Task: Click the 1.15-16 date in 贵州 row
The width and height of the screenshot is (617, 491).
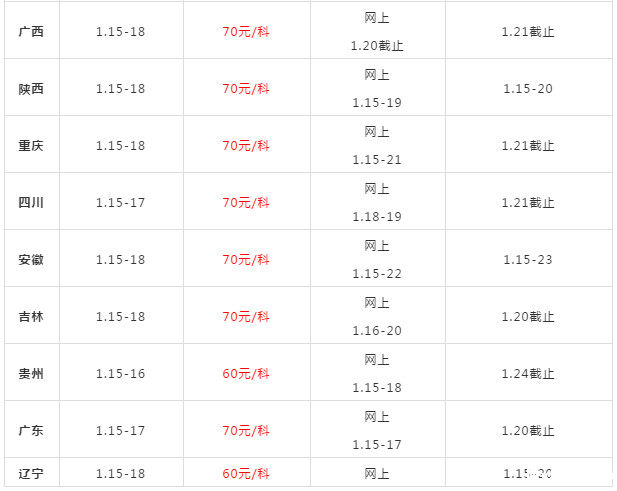Action: click(x=121, y=373)
